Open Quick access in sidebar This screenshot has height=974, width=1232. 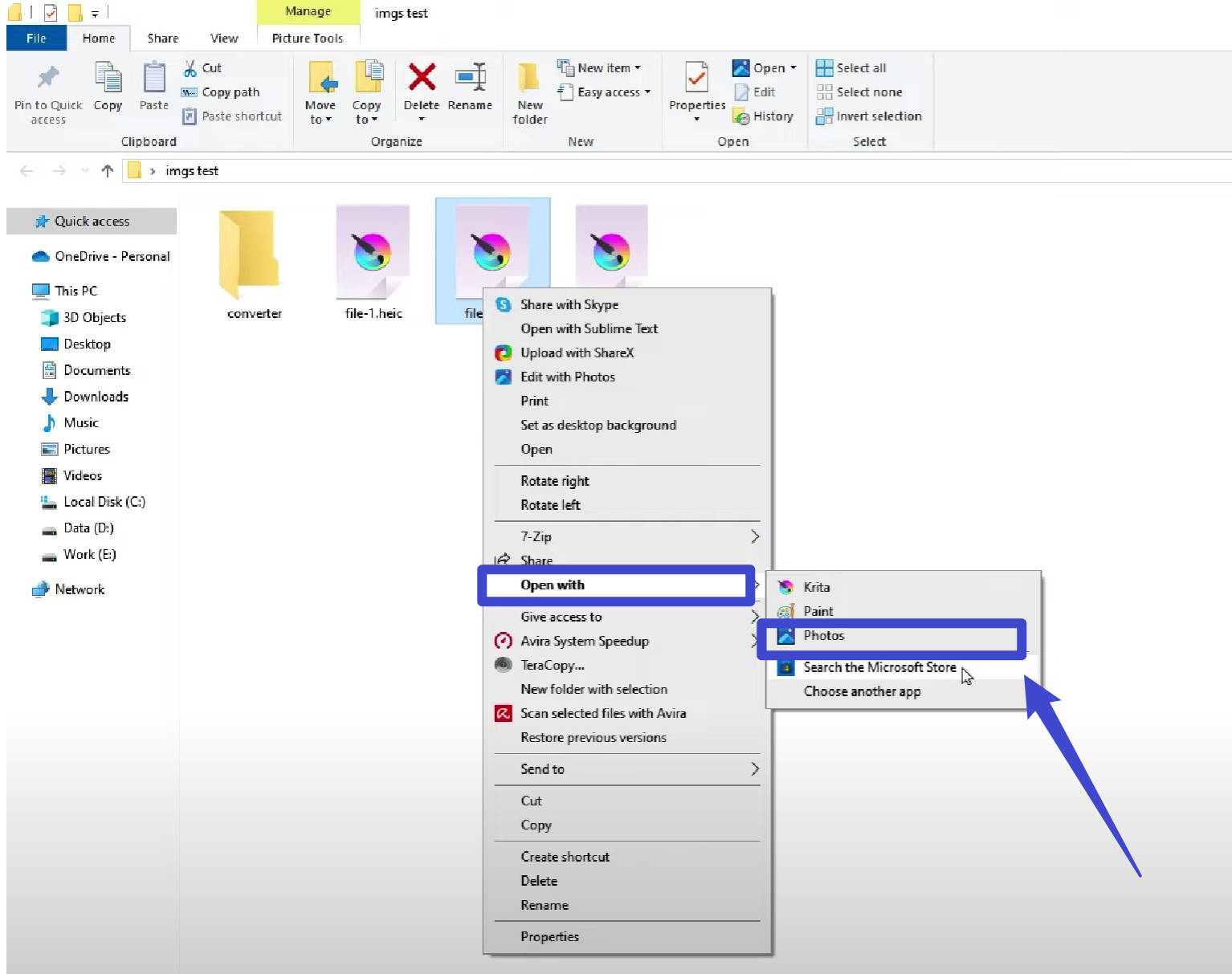92,221
